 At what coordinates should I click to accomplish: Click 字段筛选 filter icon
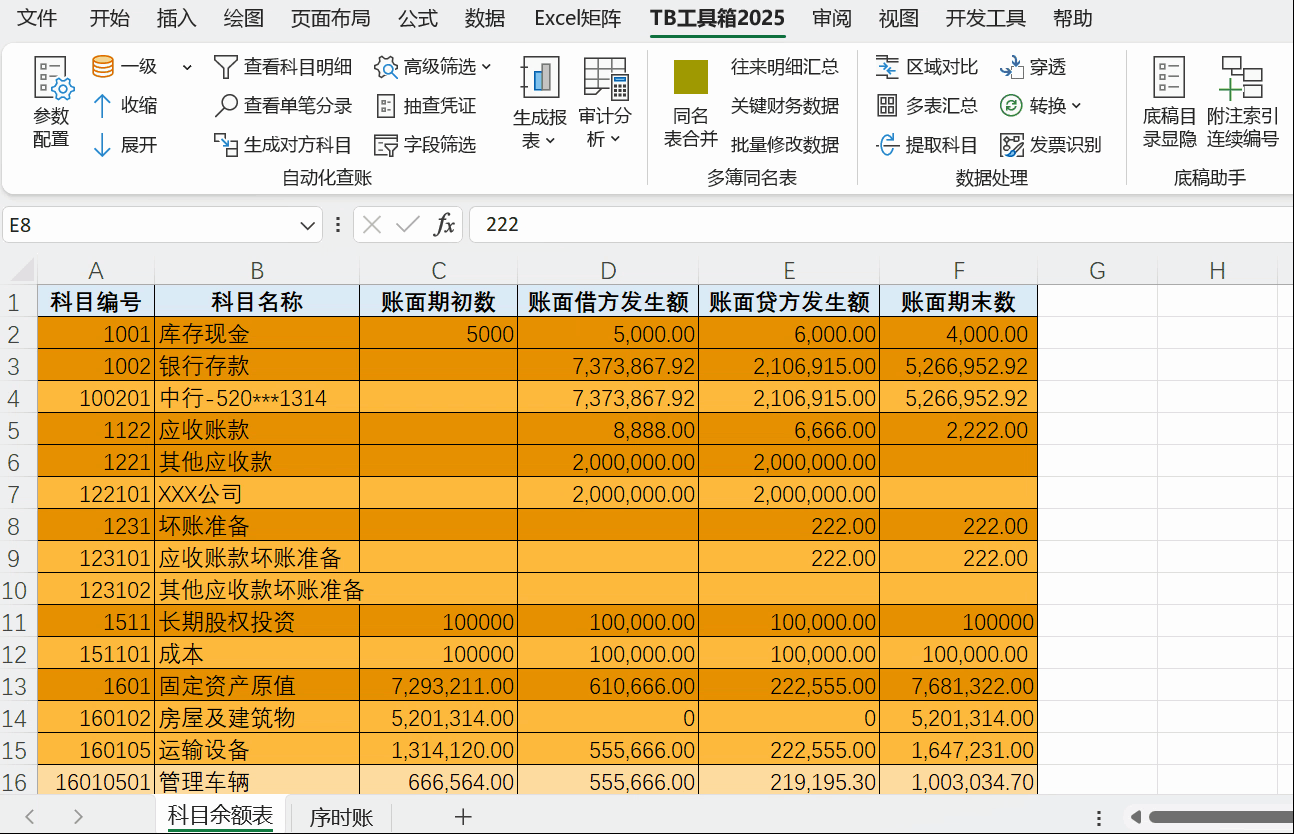pos(386,145)
